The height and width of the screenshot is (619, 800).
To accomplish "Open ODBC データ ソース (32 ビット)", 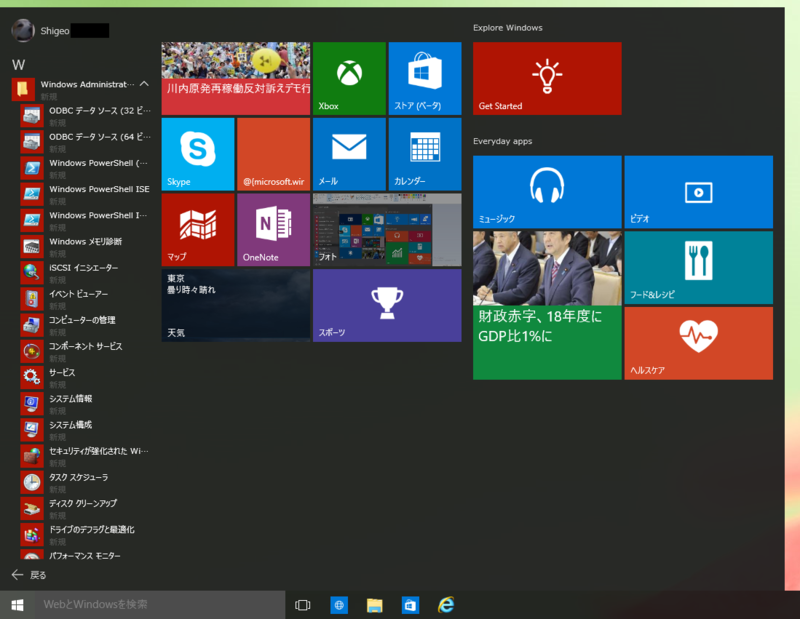I will (x=86, y=115).
